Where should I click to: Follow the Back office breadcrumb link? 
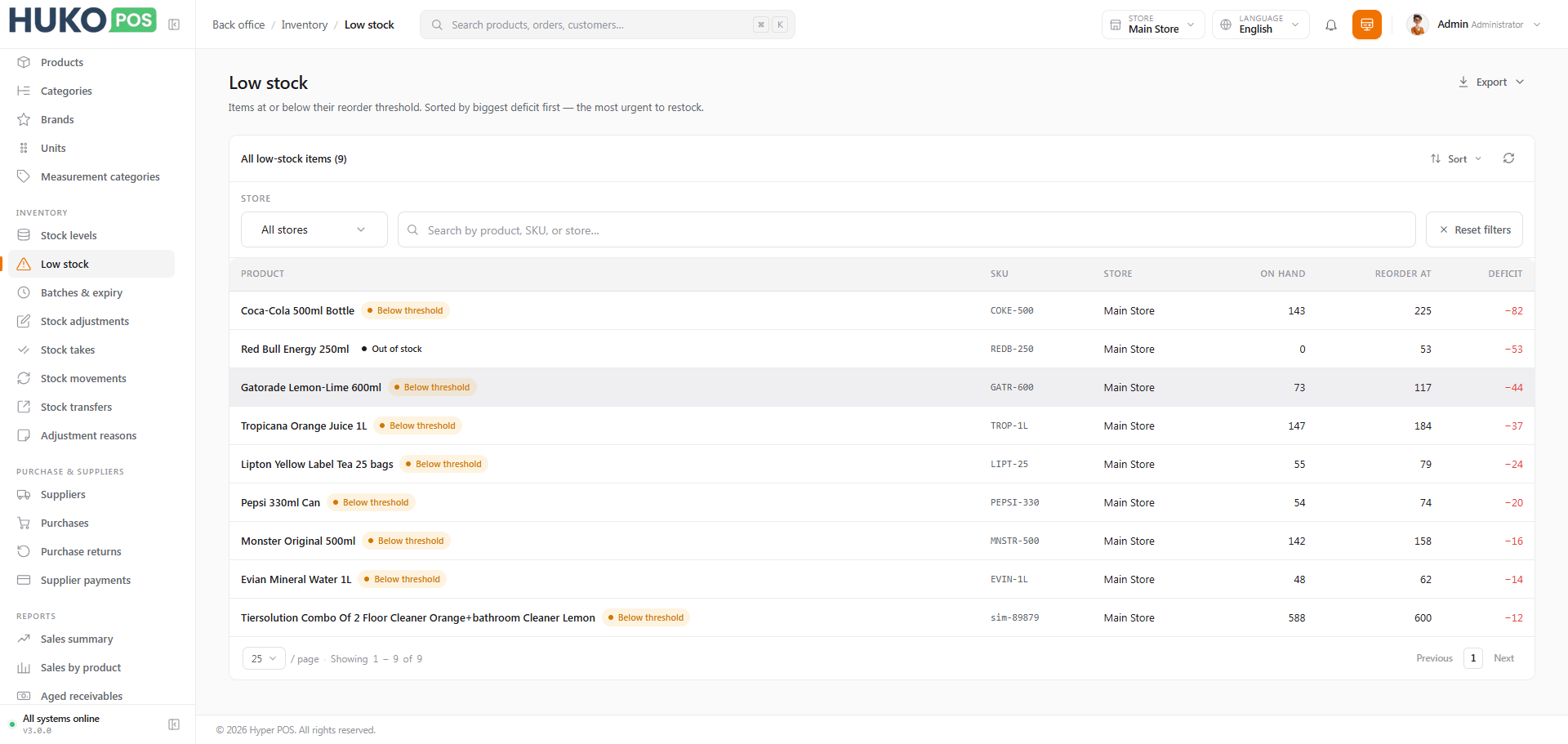click(238, 25)
